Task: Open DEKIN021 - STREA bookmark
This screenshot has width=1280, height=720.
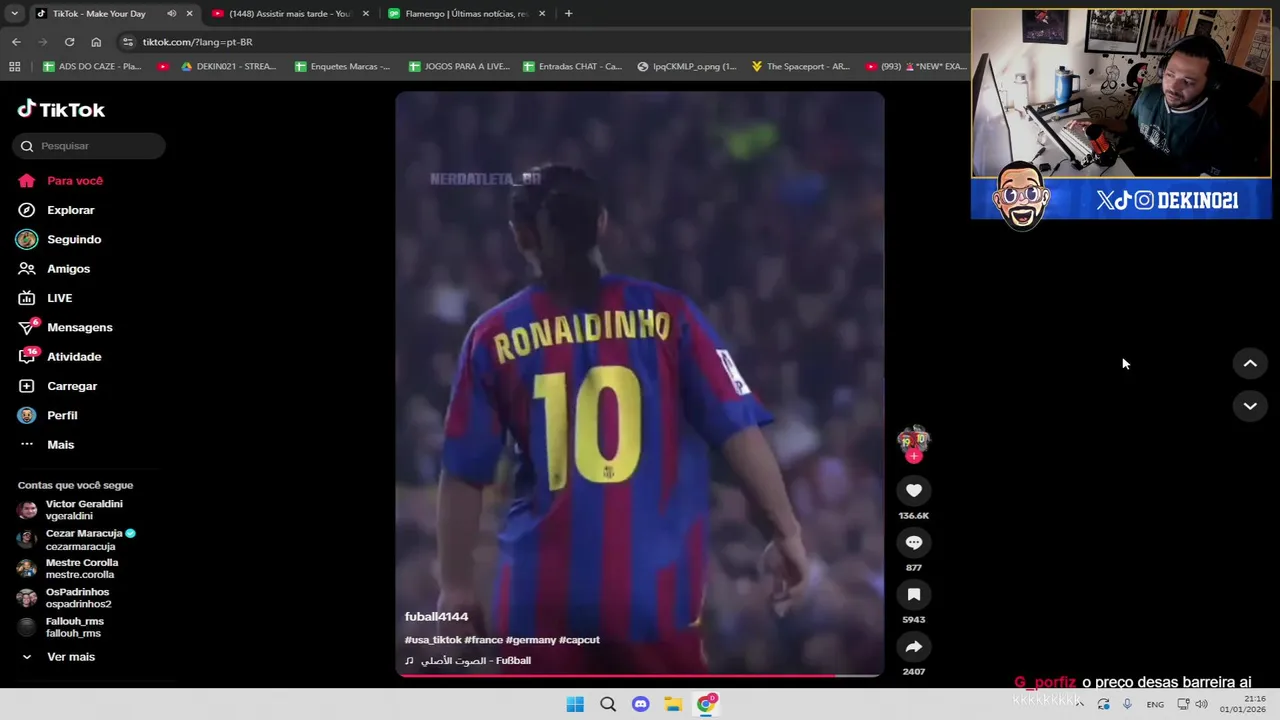Action: pyautogui.click(x=228, y=66)
